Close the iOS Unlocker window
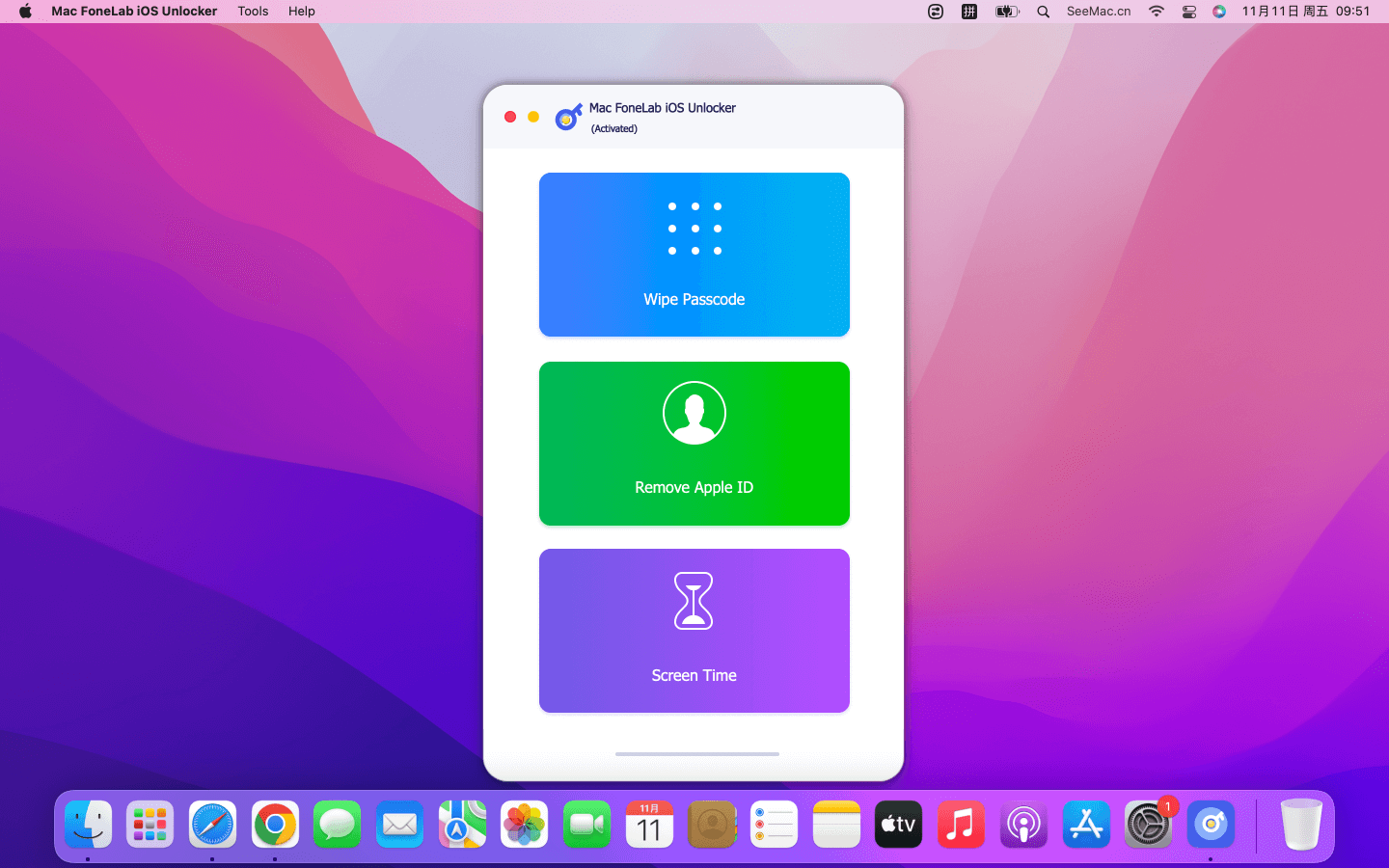The width and height of the screenshot is (1389, 868). [510, 117]
